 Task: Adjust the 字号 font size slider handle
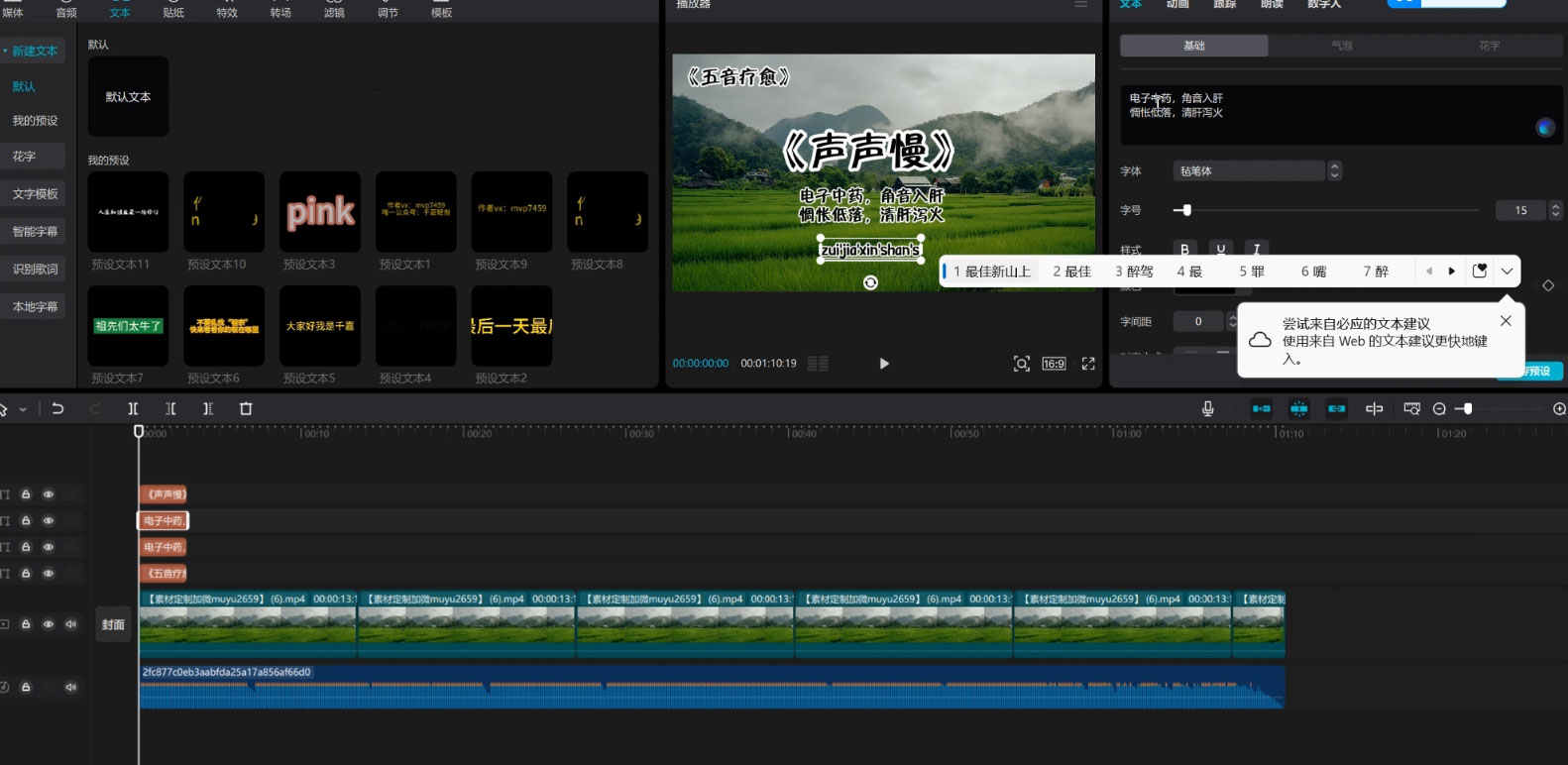pyautogui.click(x=1186, y=210)
